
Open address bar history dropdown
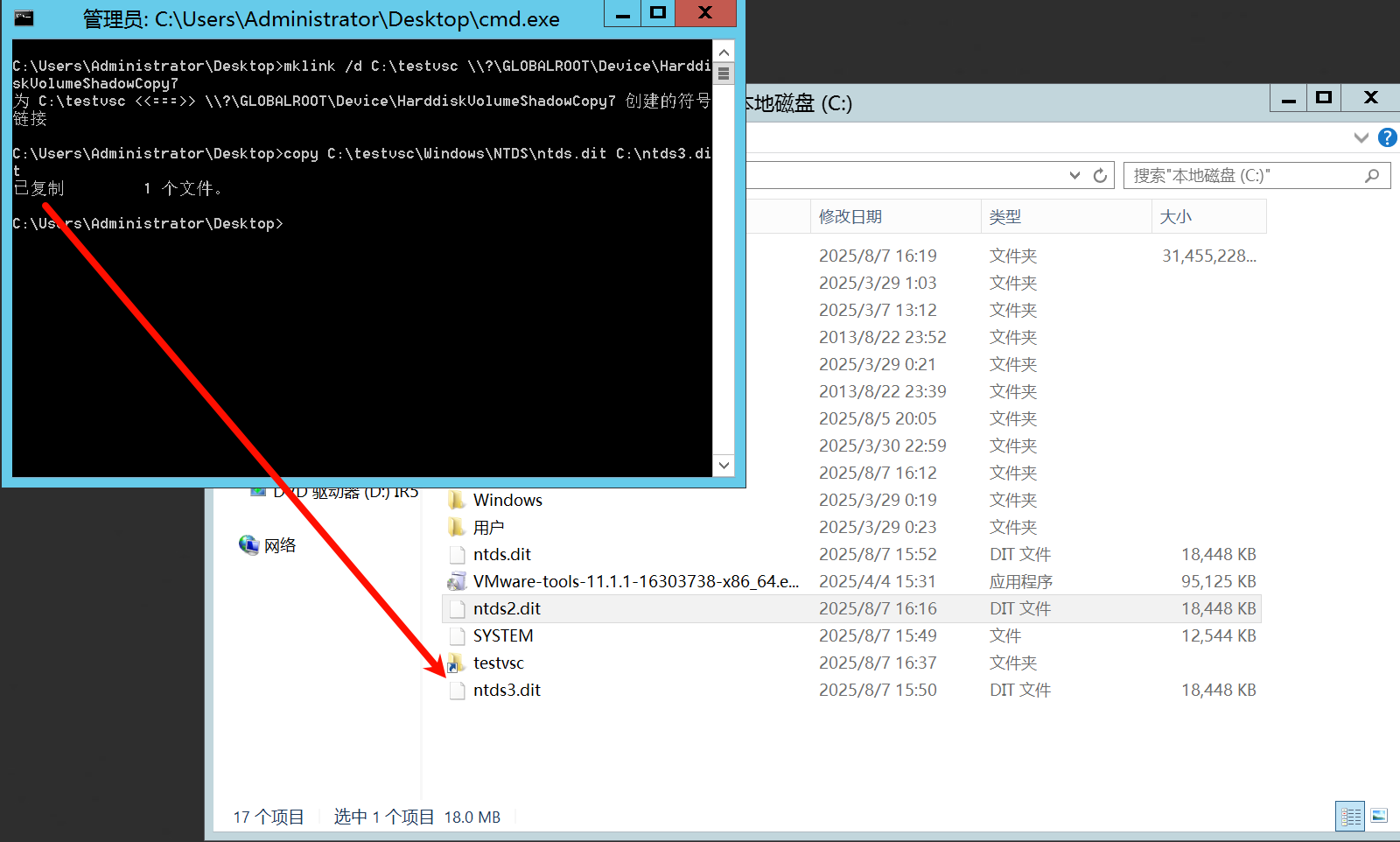tap(1074, 176)
